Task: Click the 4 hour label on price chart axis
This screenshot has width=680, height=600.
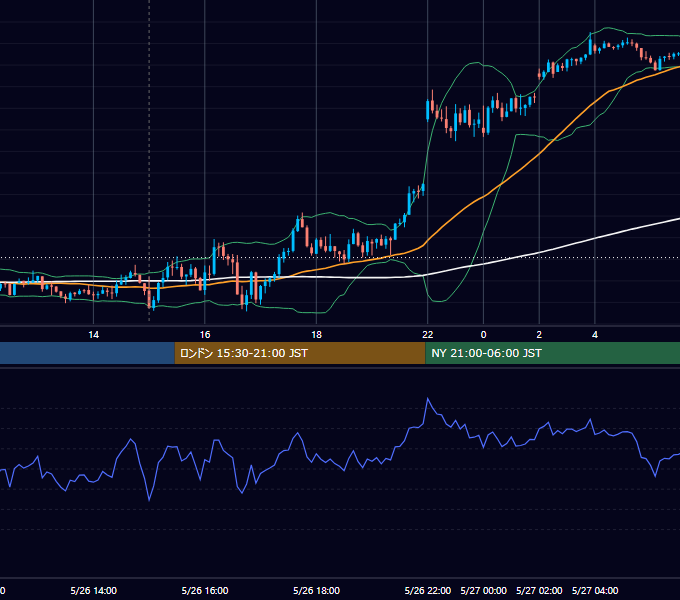Action: pyautogui.click(x=595, y=335)
